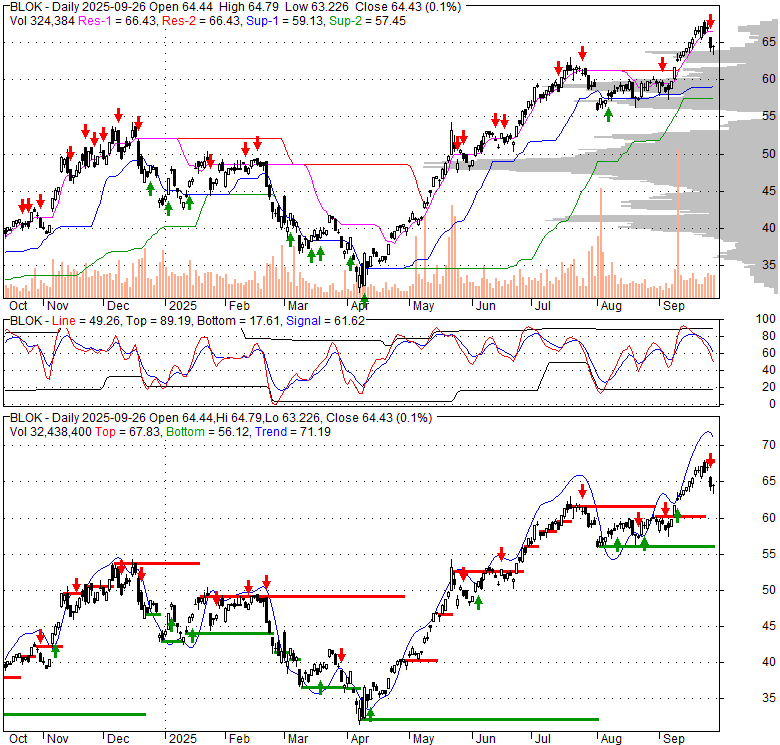Click 'Feb' on the trend chart time axis
Screen dimensions: 780x745
coord(239,739)
